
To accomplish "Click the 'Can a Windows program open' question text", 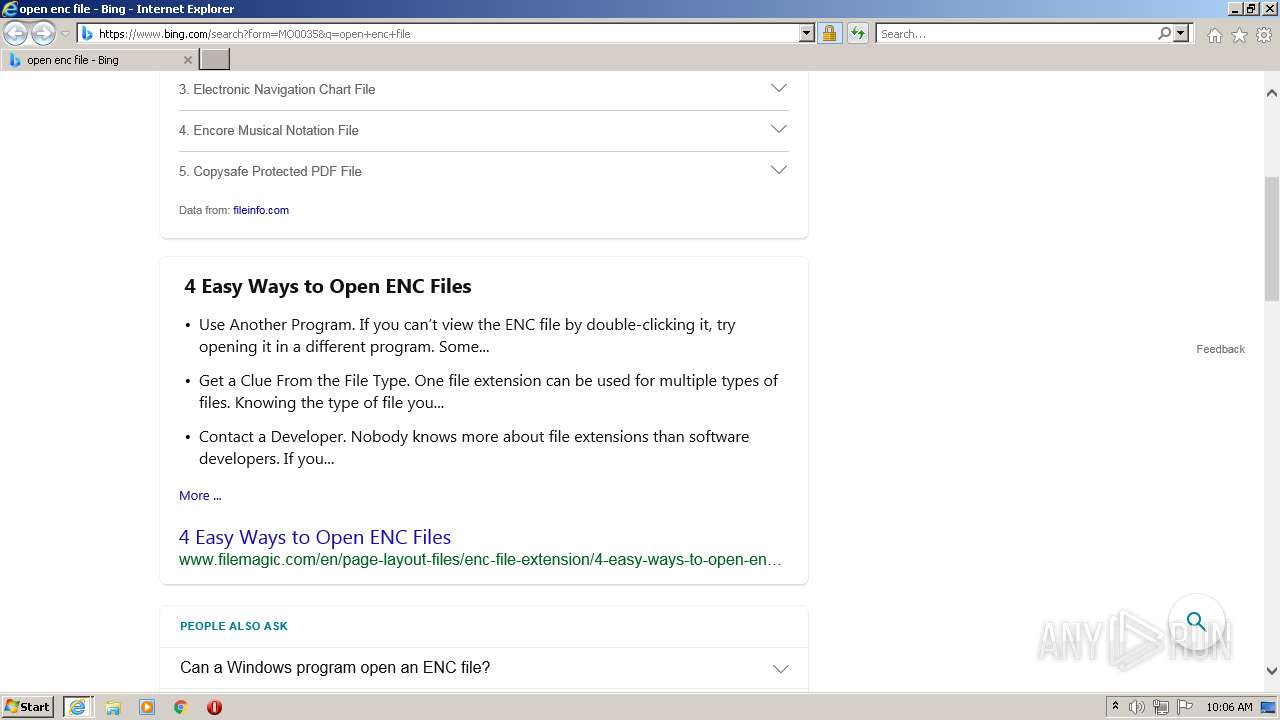I will click(335, 667).
